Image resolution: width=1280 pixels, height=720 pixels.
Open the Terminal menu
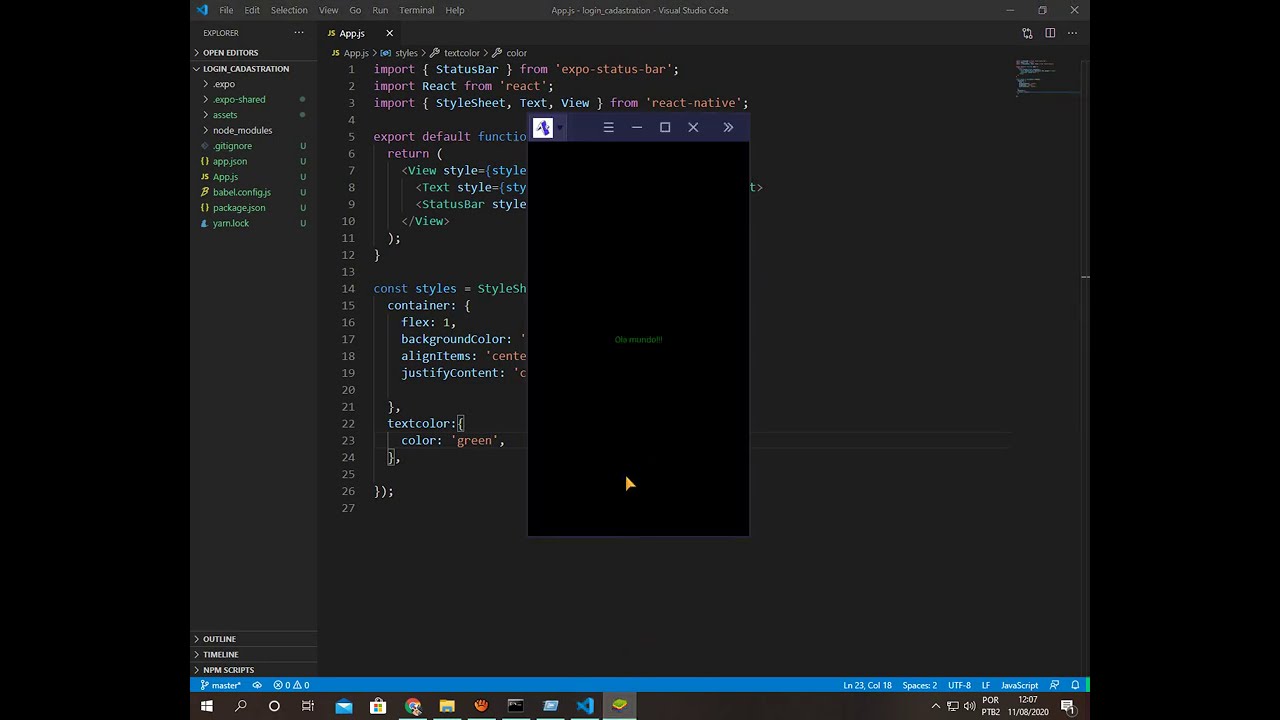[417, 10]
